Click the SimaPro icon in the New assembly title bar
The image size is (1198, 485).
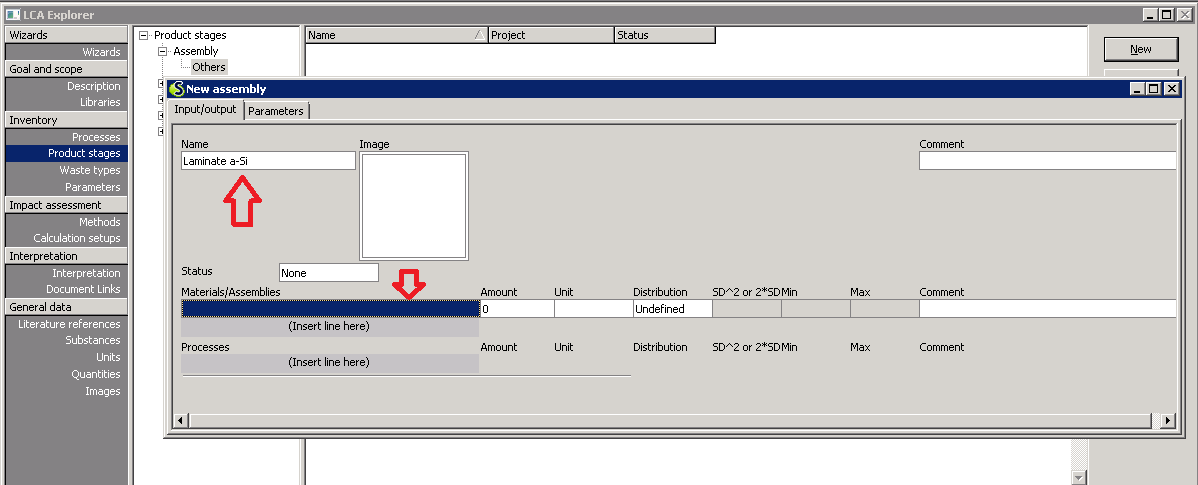177,89
